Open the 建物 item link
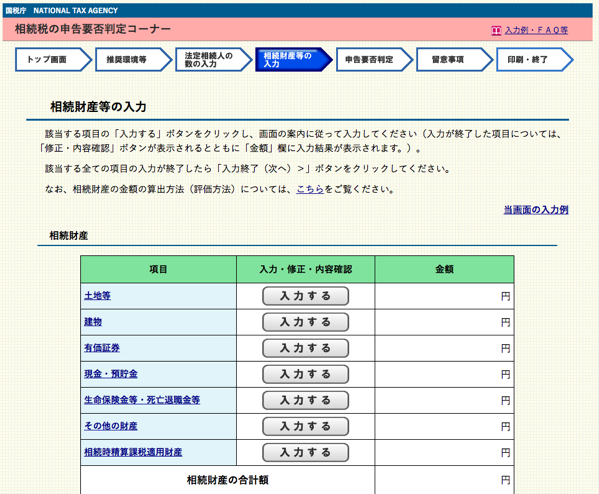Viewport: 599px width, 494px height. pyautogui.click(x=93, y=322)
